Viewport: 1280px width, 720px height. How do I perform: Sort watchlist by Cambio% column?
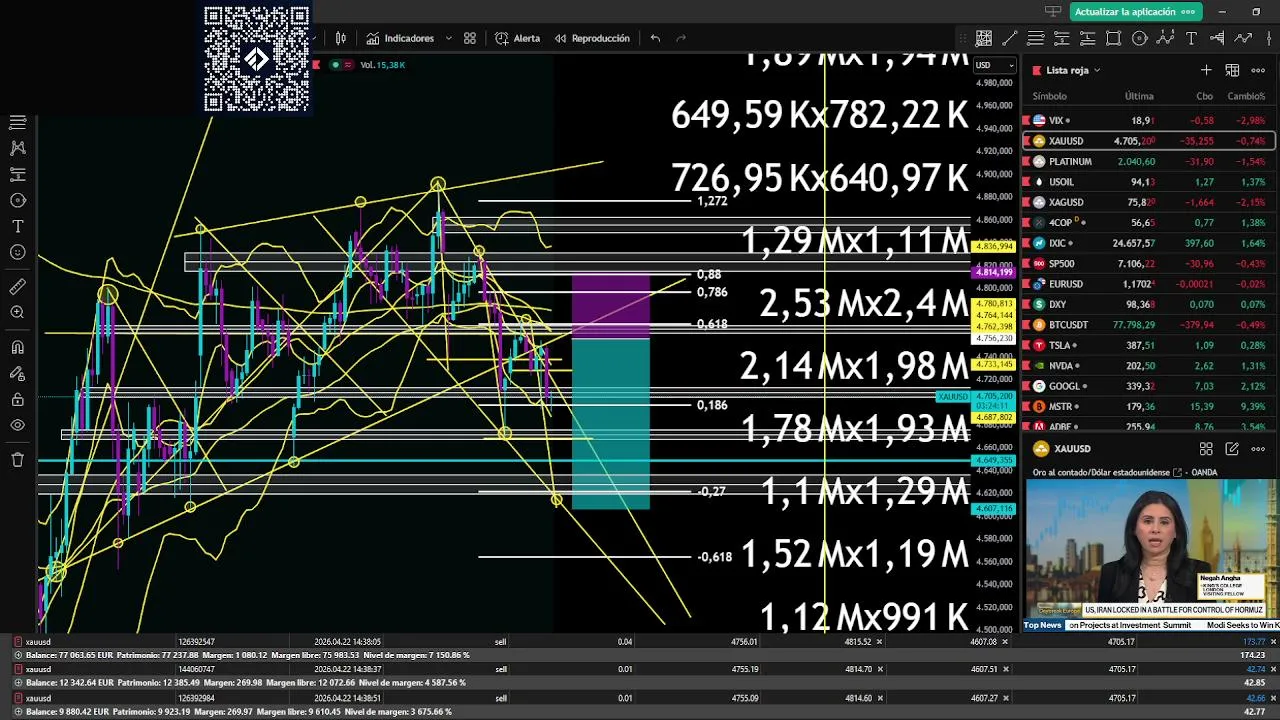pyautogui.click(x=1246, y=96)
